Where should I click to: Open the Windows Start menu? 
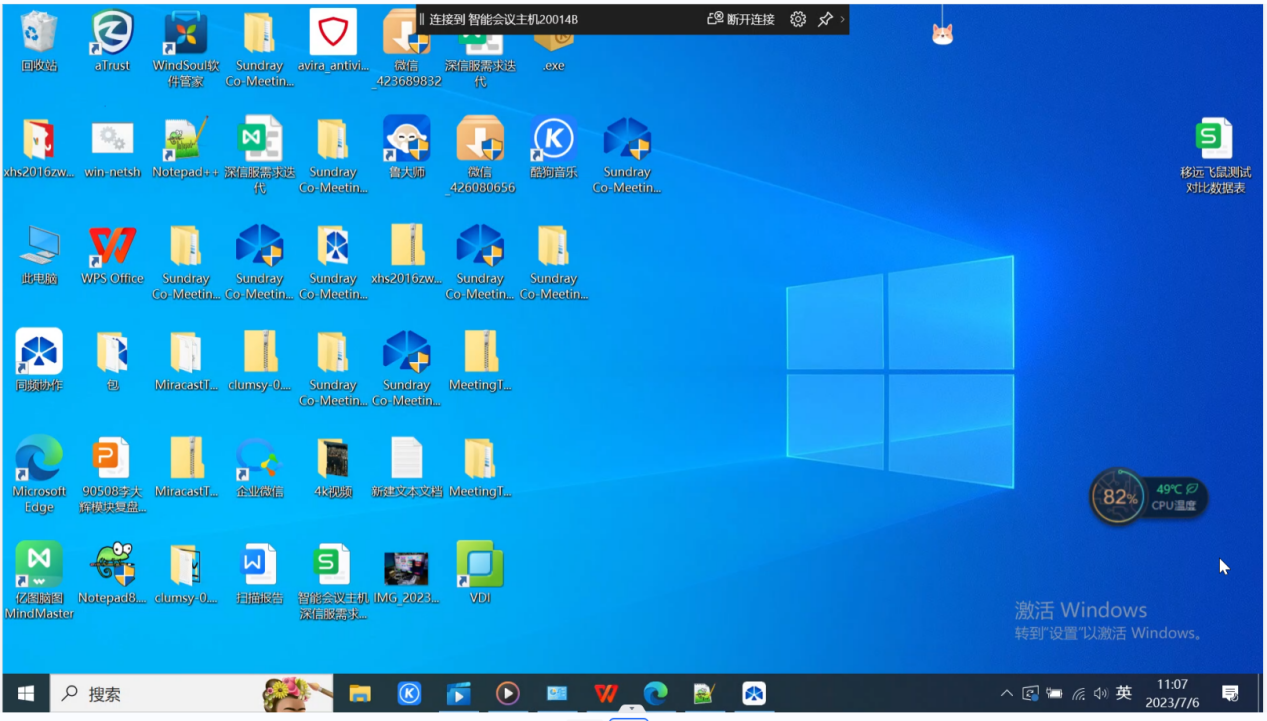26,693
